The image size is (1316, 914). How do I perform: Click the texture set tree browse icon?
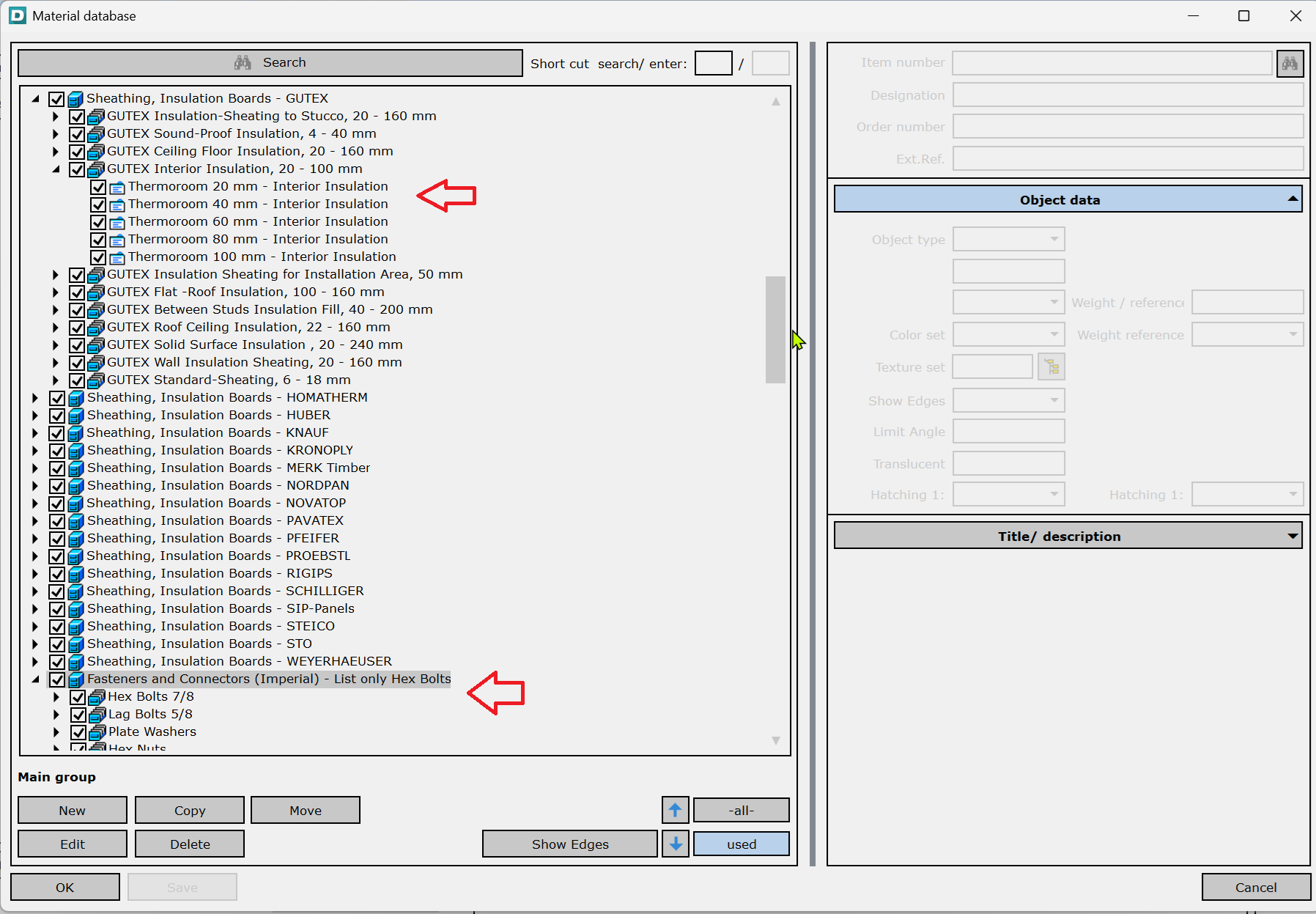[x=1051, y=366]
